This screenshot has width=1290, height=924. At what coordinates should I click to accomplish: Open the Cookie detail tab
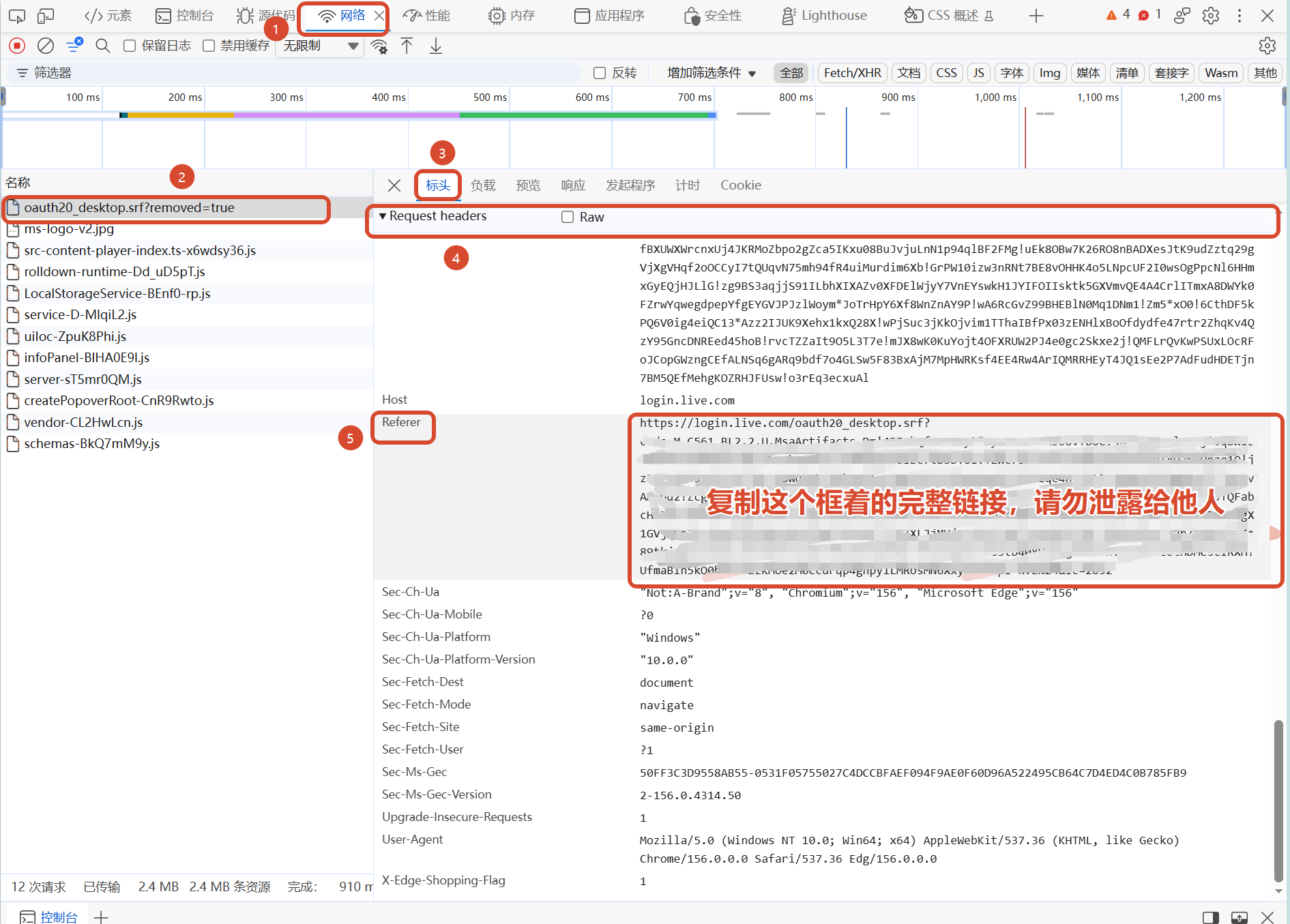[x=741, y=185]
